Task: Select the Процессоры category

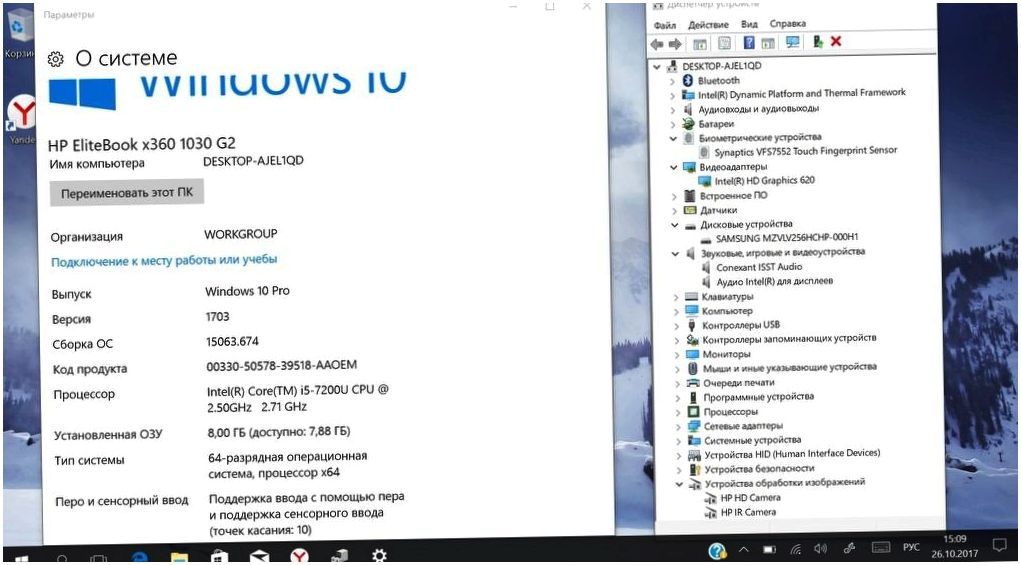Action: (x=731, y=412)
